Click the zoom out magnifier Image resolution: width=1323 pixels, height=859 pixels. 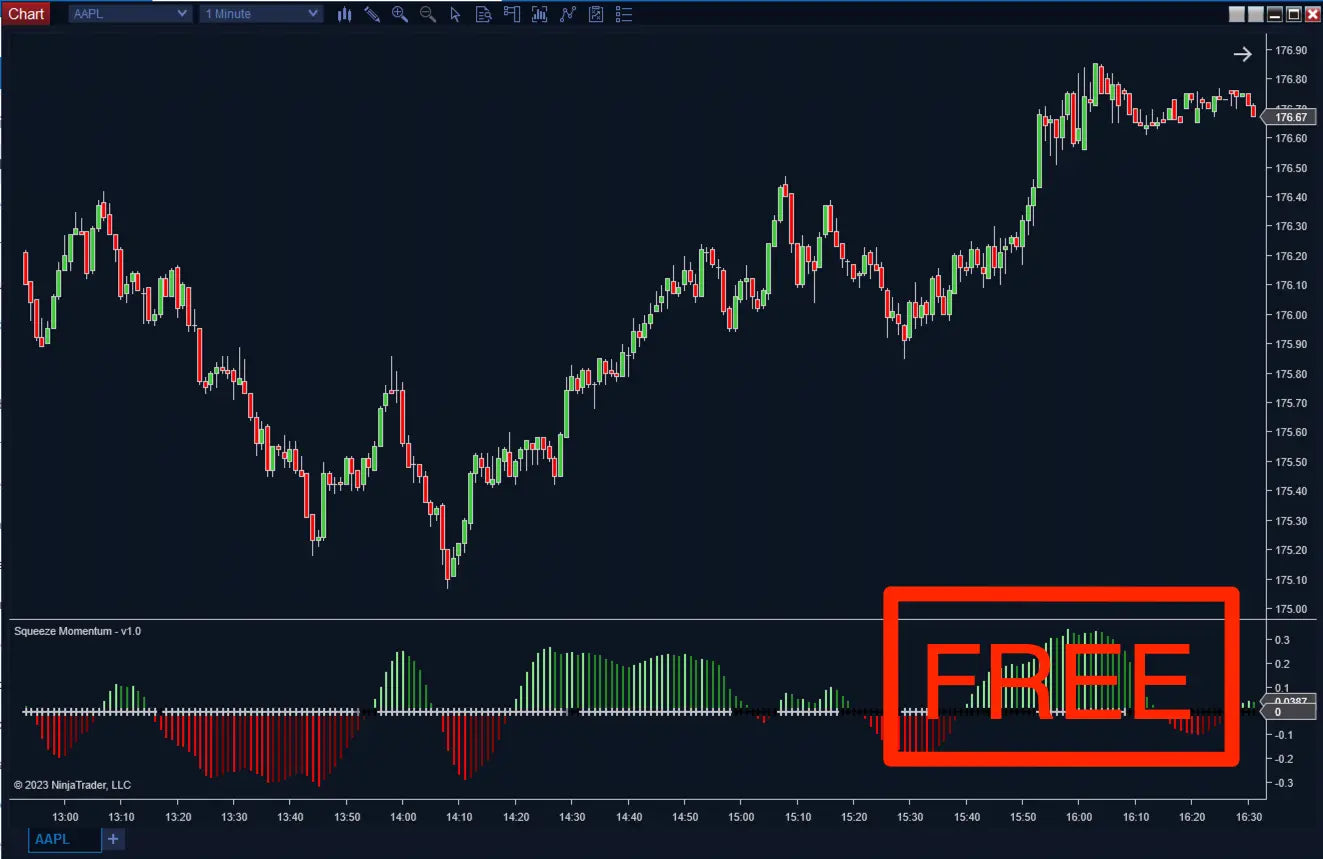[x=428, y=14]
